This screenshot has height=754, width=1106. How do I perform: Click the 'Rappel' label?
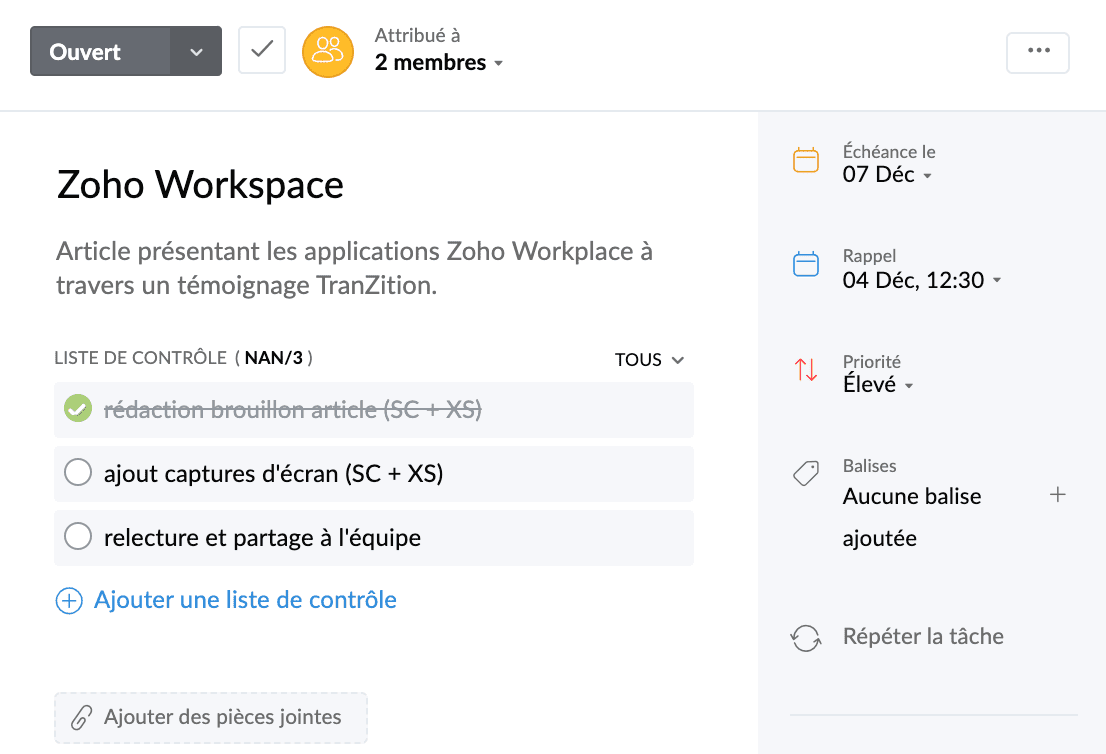coord(869,256)
